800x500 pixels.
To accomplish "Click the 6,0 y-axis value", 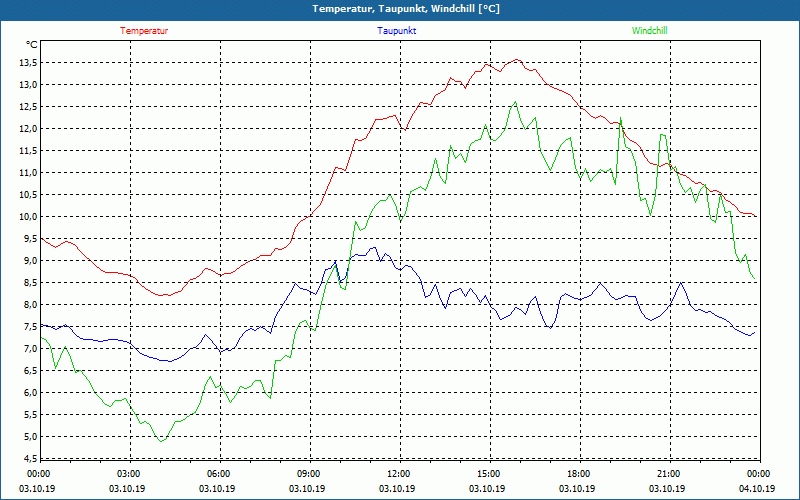I will (30, 392).
